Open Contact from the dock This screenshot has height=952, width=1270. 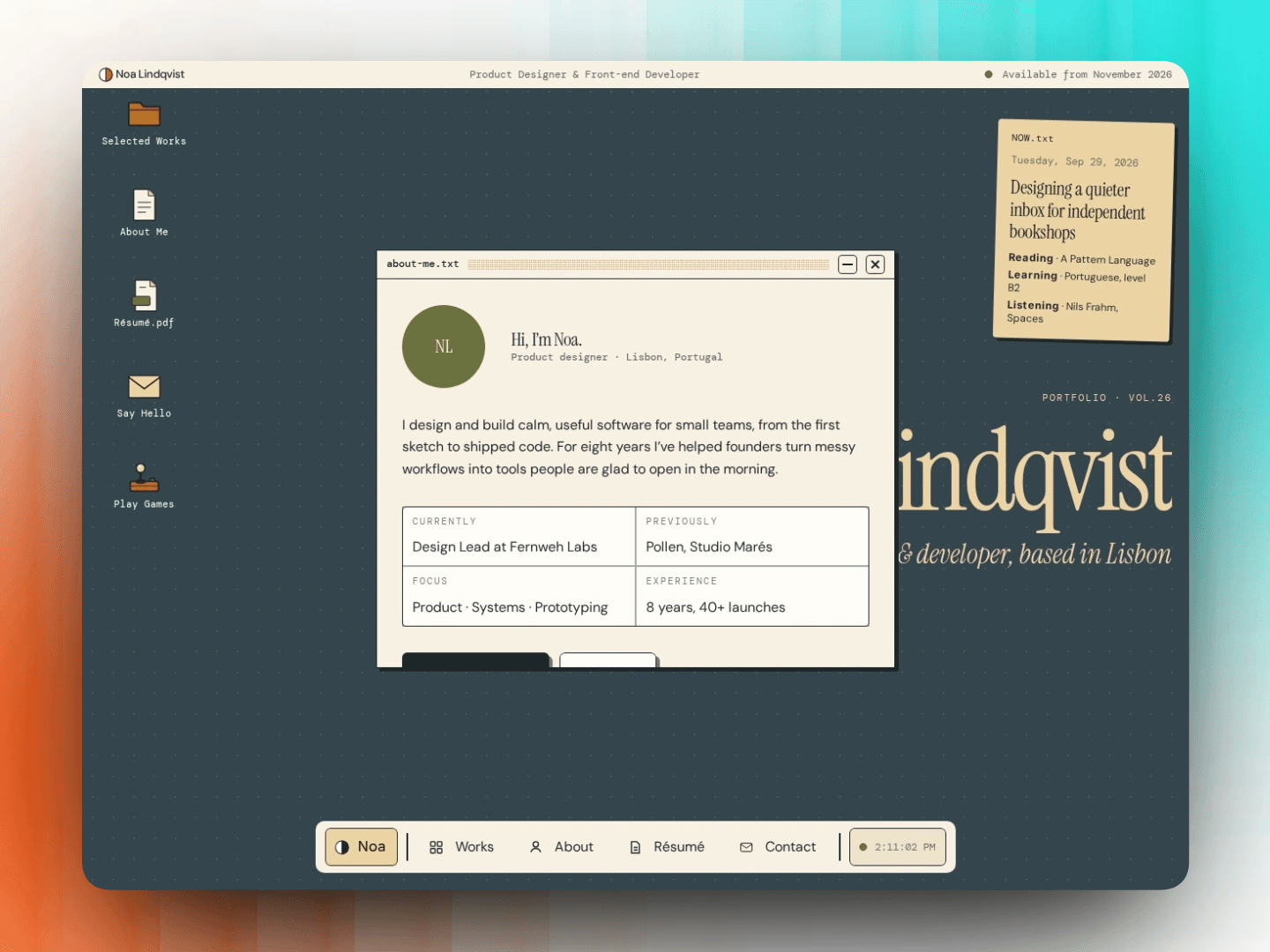point(778,847)
